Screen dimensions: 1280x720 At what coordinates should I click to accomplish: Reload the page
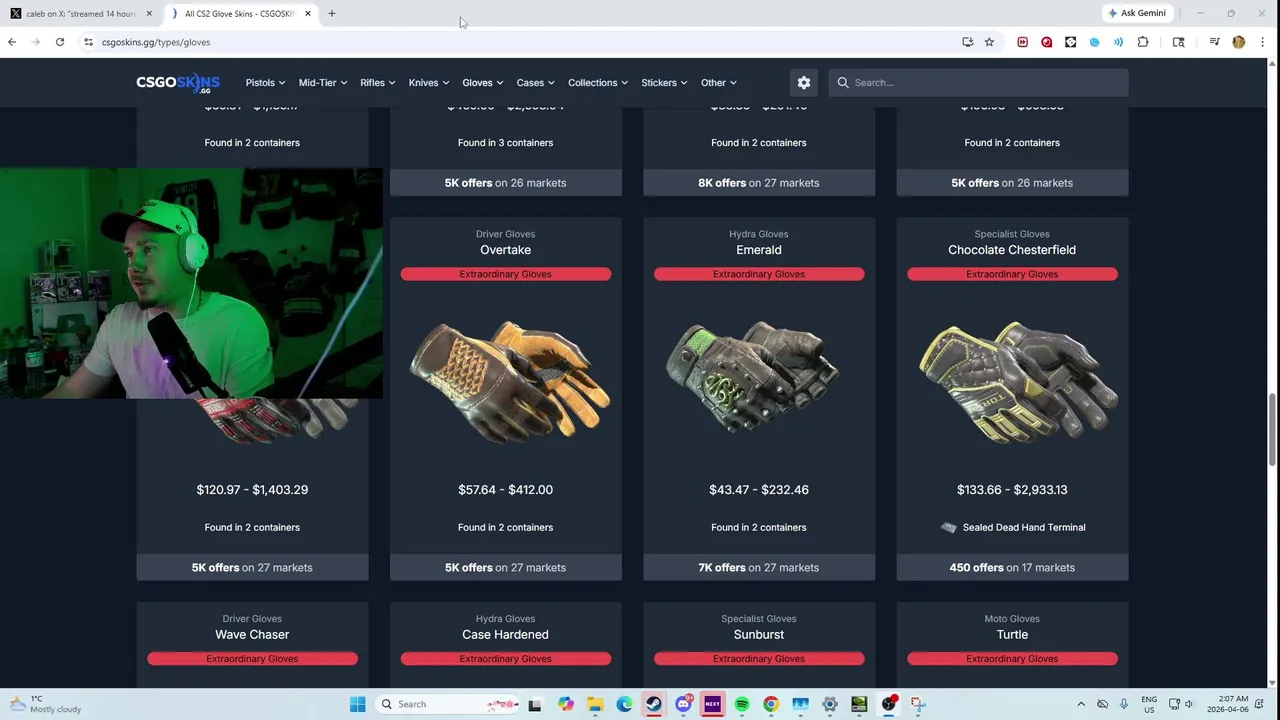coord(60,42)
